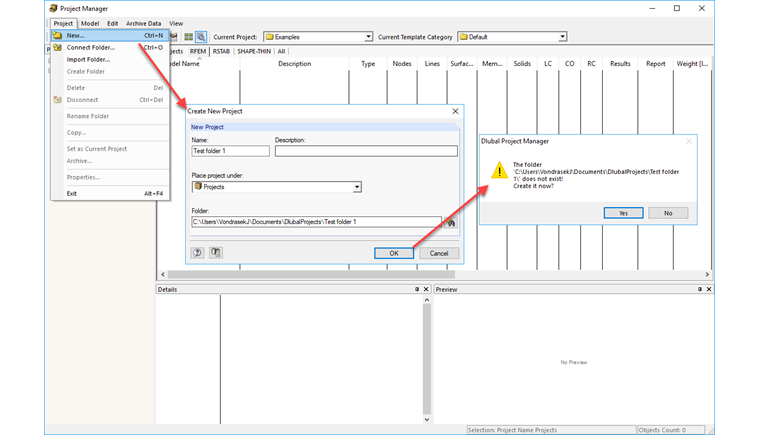Sort by the Type column header
Viewport: 760px width, 435px height.
368,64
